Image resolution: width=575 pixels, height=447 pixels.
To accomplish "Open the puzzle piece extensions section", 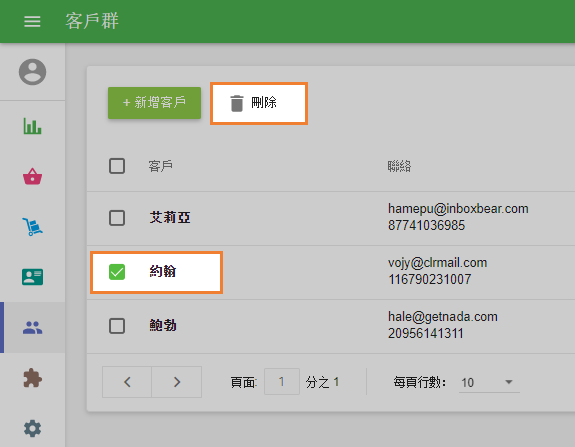I will point(33,378).
